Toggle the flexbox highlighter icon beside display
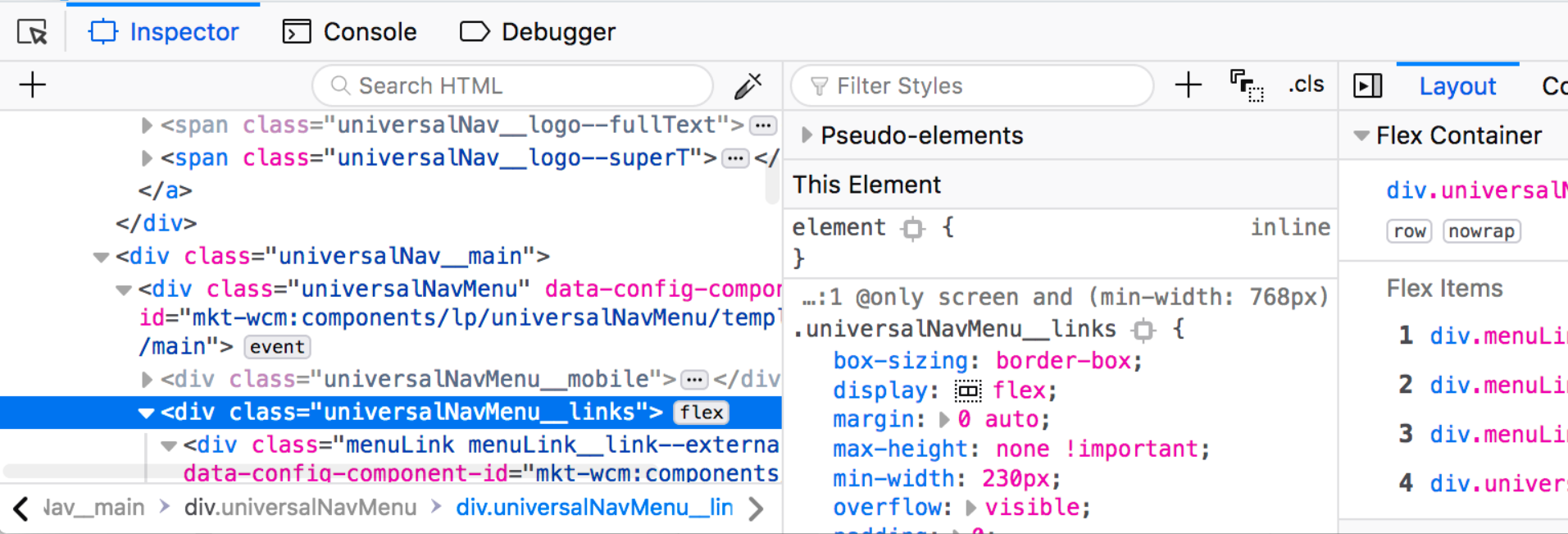This screenshot has height=534, width=1568. 968,390
